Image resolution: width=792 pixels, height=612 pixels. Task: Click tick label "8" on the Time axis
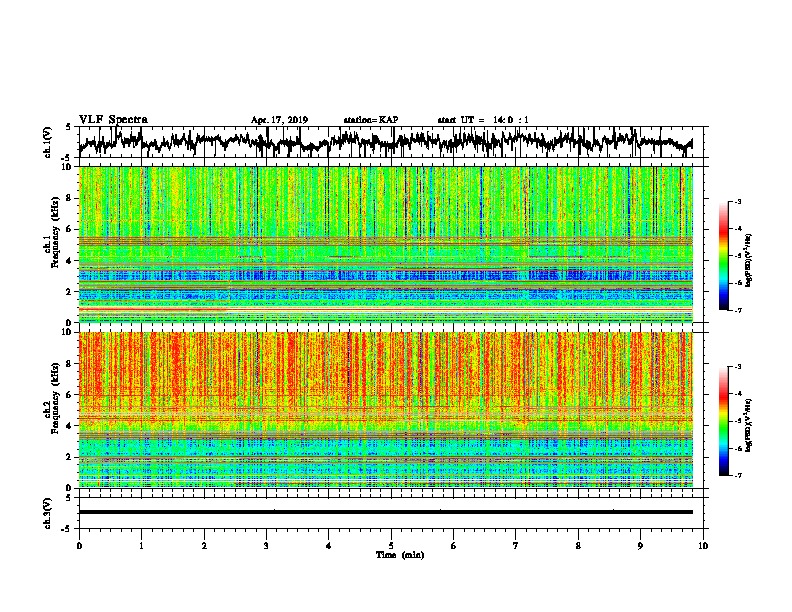coord(578,546)
